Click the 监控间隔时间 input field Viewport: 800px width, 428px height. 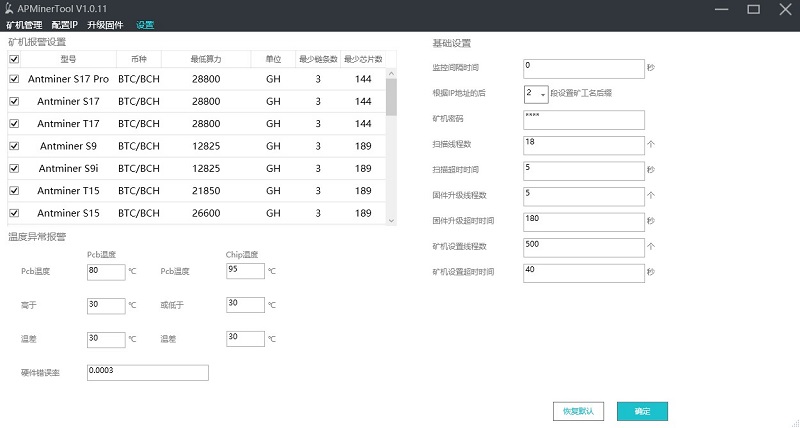click(583, 67)
